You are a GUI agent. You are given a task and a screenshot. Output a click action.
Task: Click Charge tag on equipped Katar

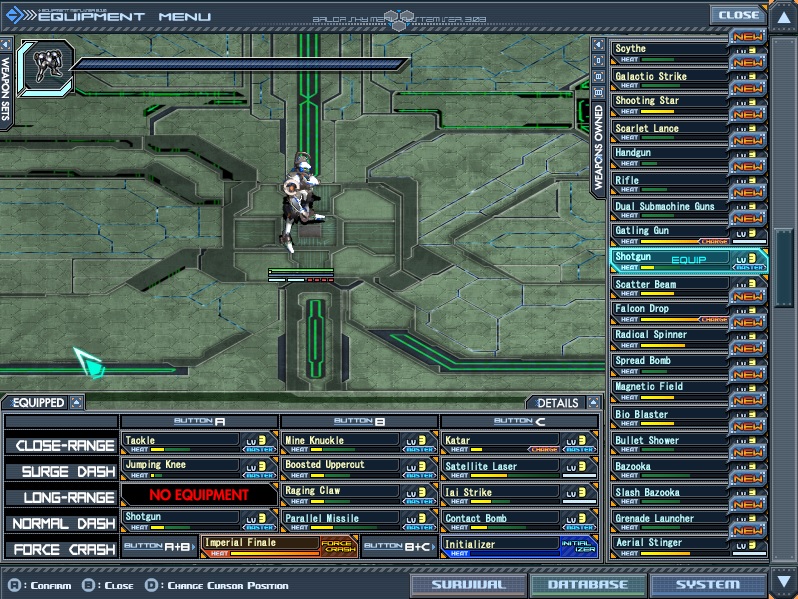[x=545, y=449]
